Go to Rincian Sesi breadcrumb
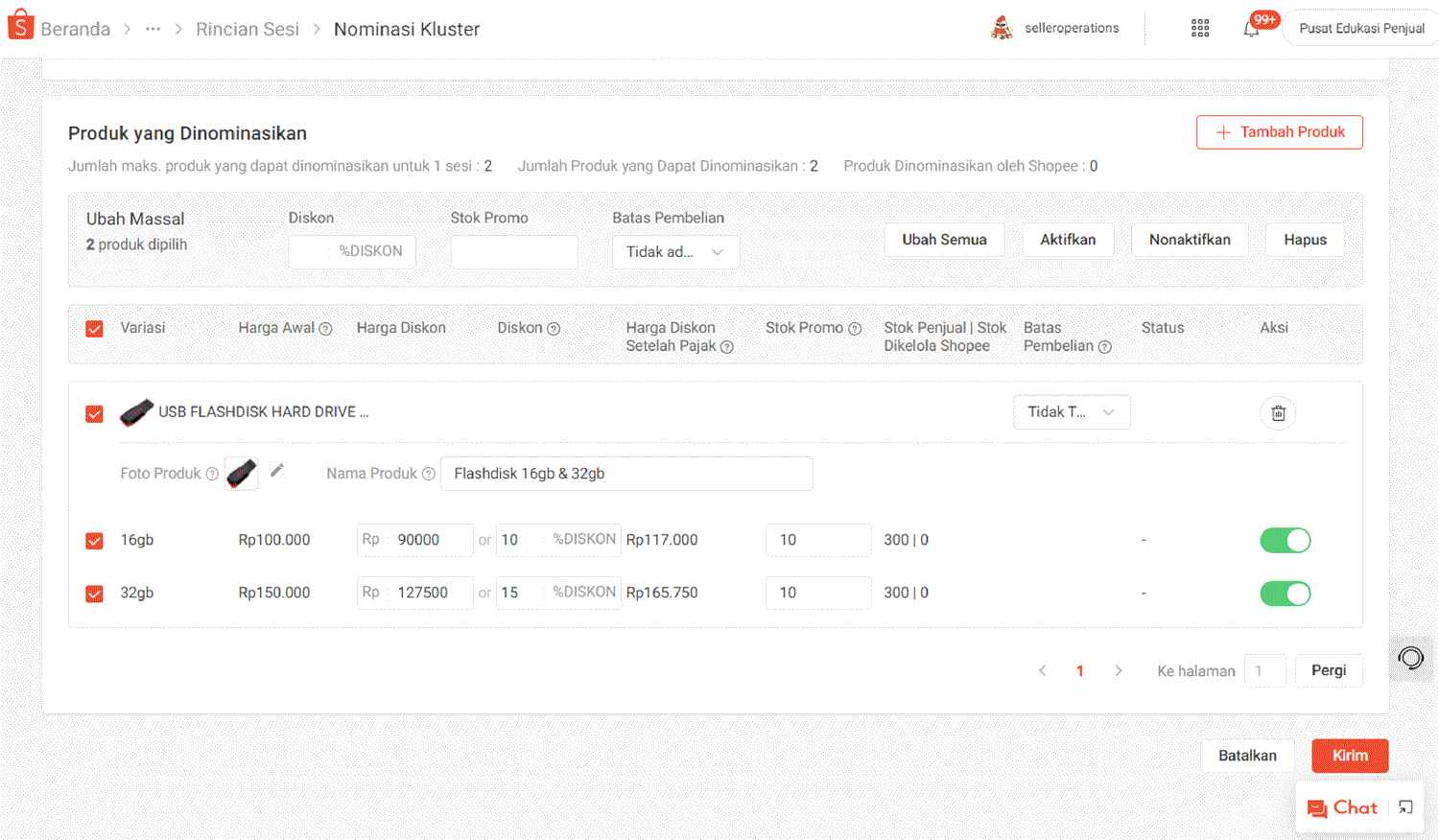Screen dimensions: 1439x840 248,29
